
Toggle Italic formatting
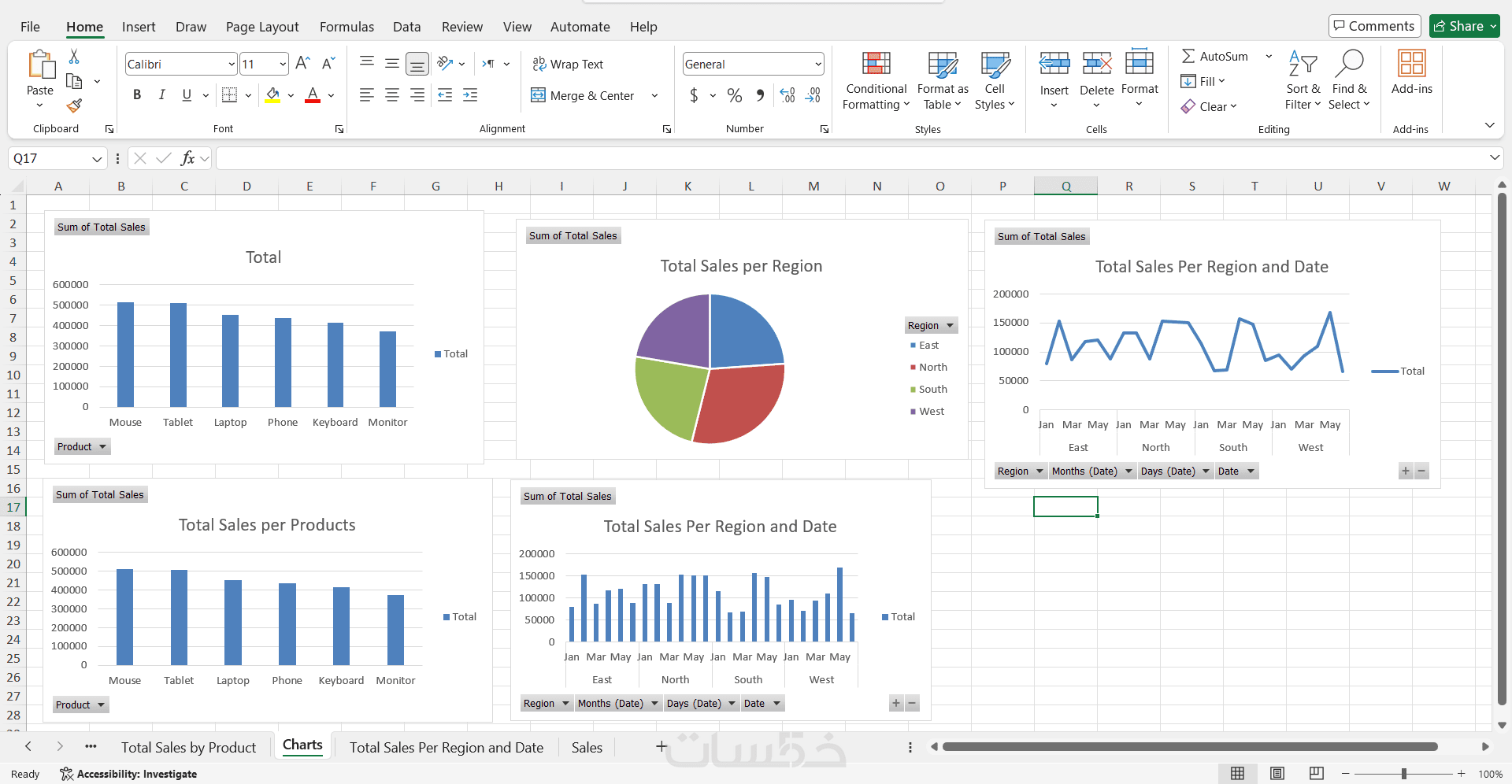(161, 95)
